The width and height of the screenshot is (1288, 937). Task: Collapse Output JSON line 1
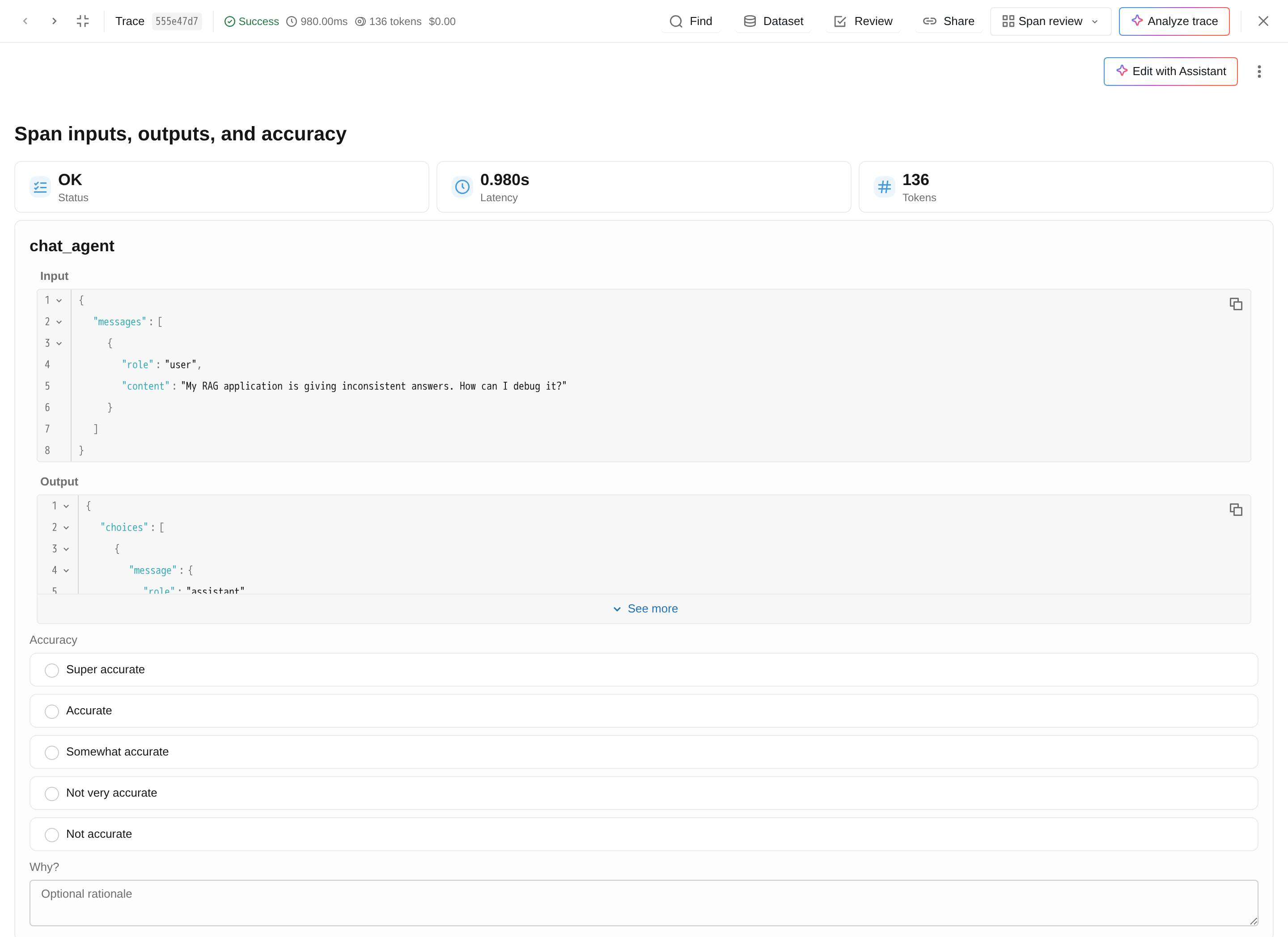67,506
